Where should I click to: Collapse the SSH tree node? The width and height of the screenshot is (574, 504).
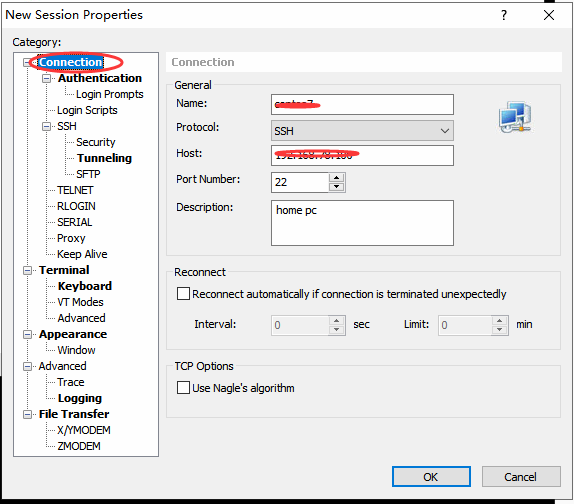click(46, 126)
